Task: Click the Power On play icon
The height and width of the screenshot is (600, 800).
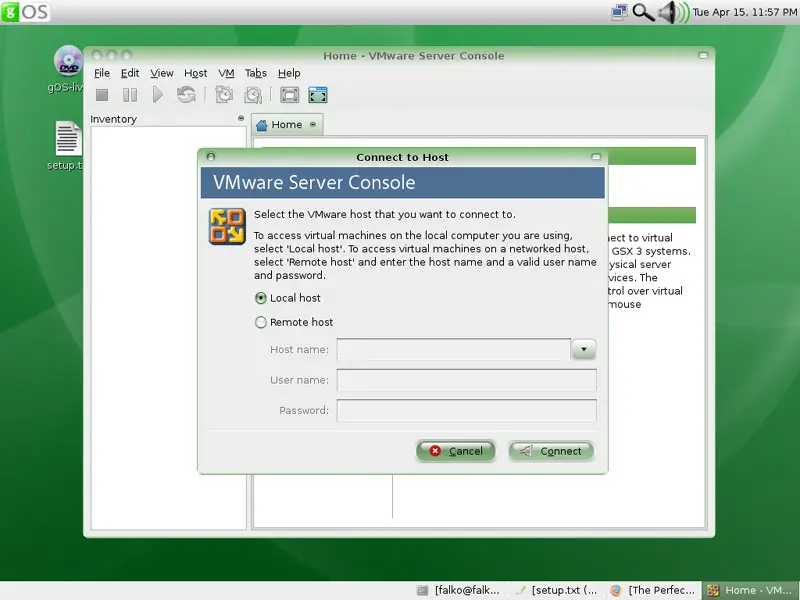Action: pos(157,94)
